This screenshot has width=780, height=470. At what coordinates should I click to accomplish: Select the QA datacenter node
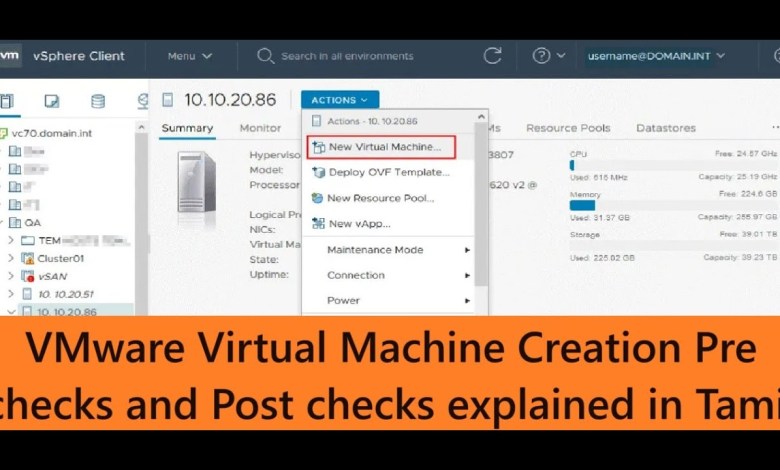(x=33, y=223)
